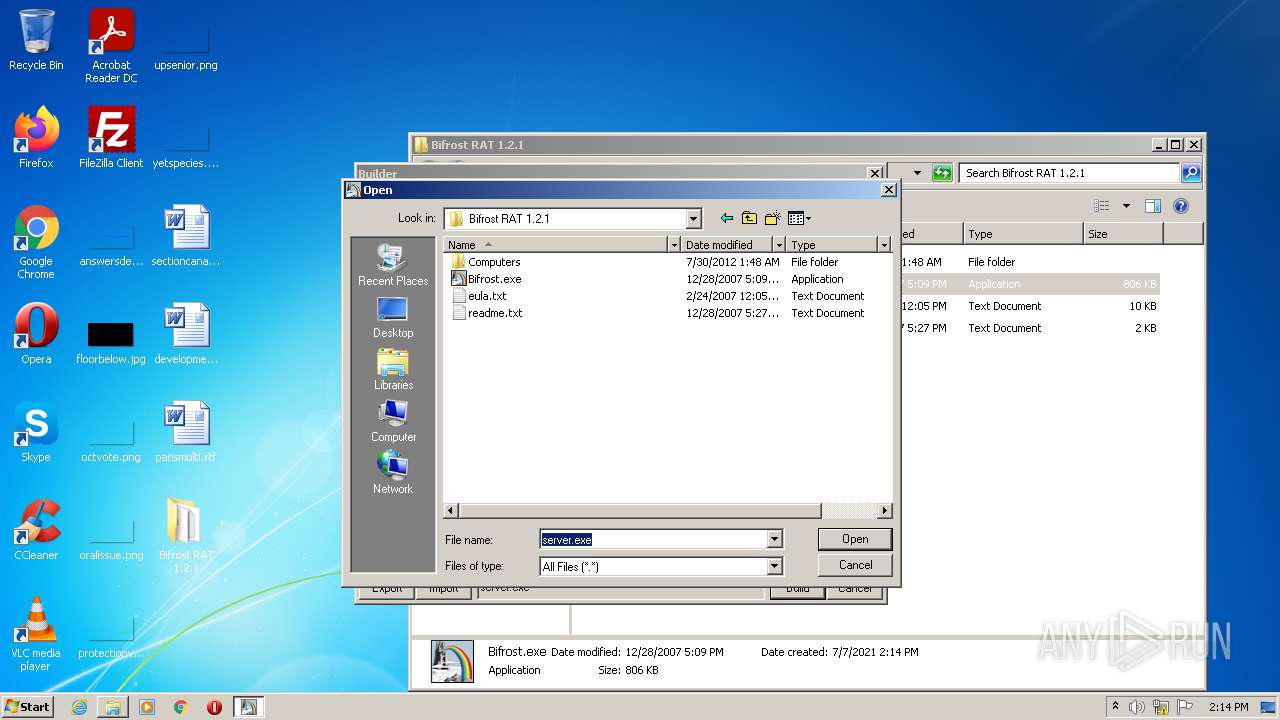The width and height of the screenshot is (1280, 720).
Task: Open the Skype desktop shortcut
Action: point(36,431)
